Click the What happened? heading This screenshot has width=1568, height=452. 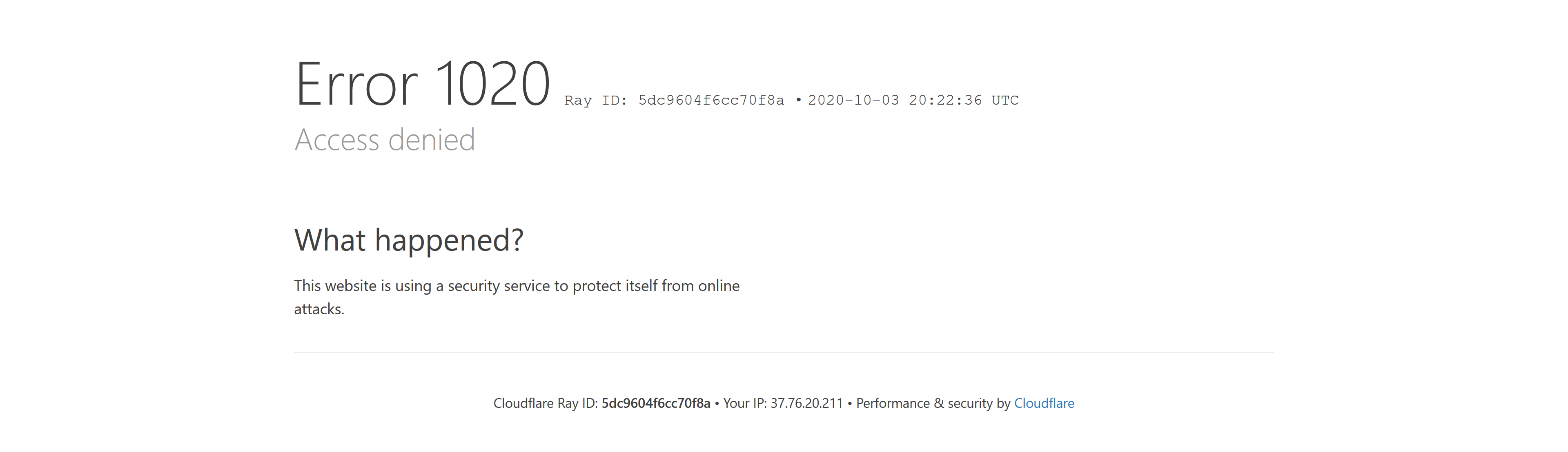[x=409, y=239]
